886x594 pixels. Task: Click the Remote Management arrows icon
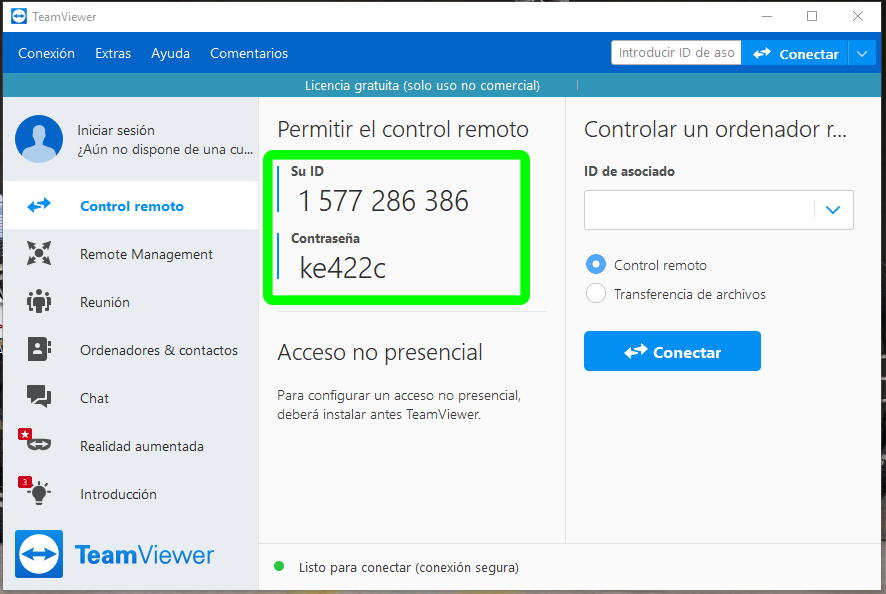click(x=39, y=253)
